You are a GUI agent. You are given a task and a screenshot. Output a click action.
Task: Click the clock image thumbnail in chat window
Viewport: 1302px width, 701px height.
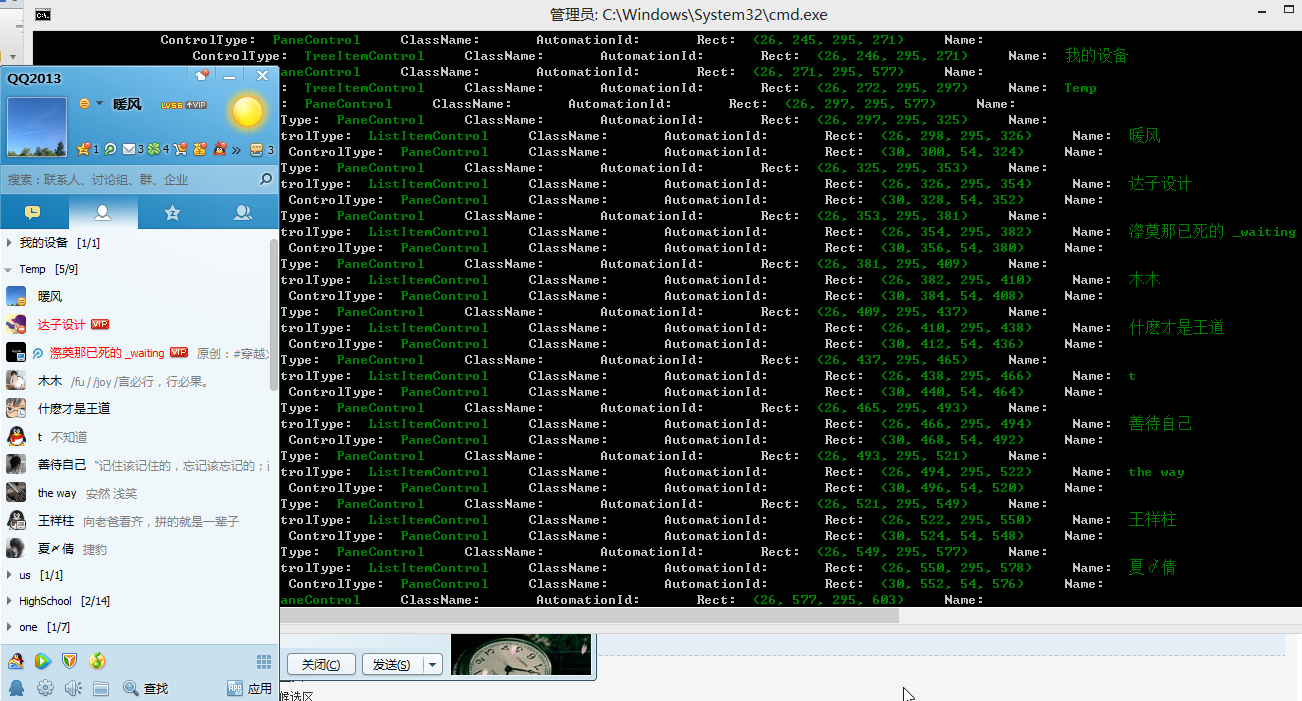point(521,654)
